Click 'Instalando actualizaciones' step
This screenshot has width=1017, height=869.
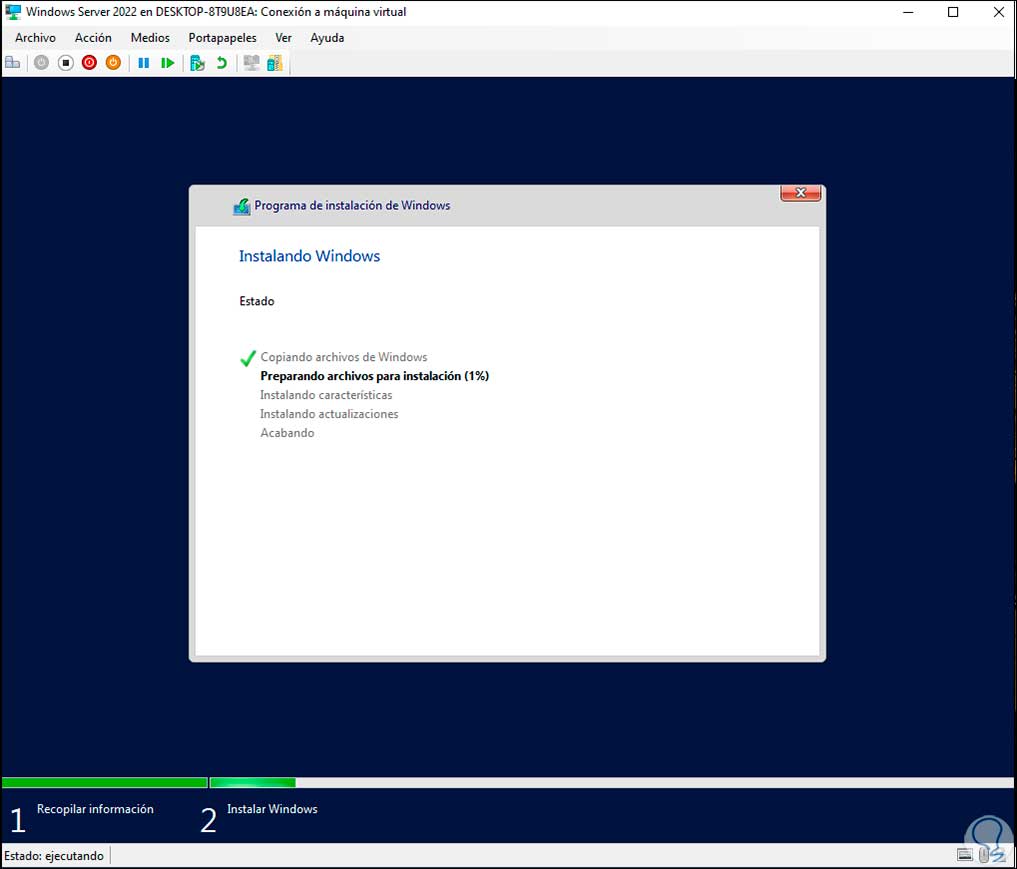[329, 414]
